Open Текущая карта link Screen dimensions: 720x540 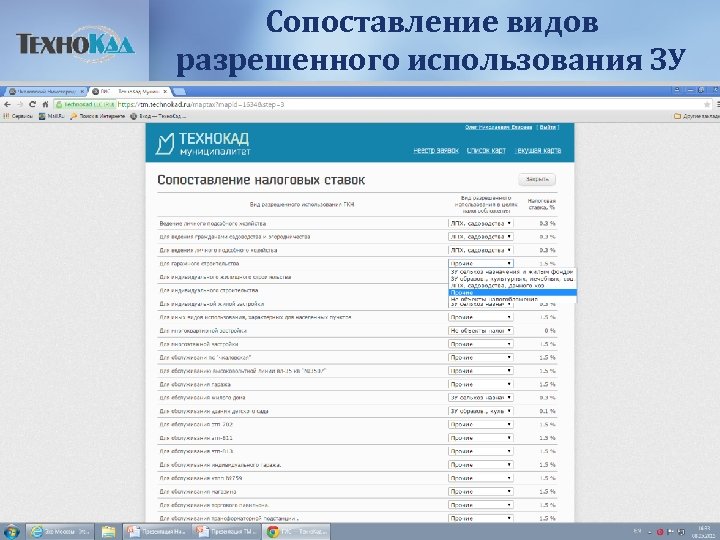tap(538, 151)
